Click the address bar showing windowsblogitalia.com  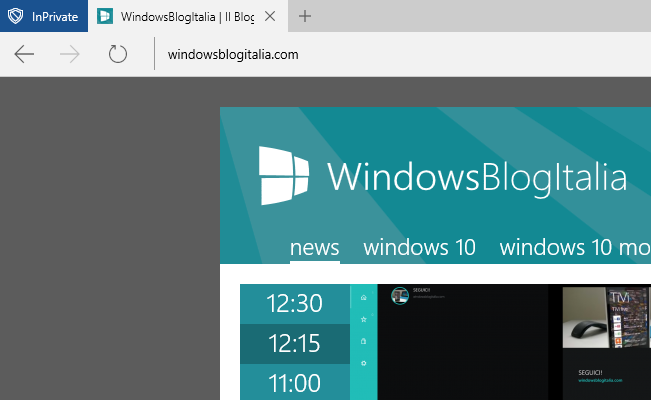click(x=233, y=54)
